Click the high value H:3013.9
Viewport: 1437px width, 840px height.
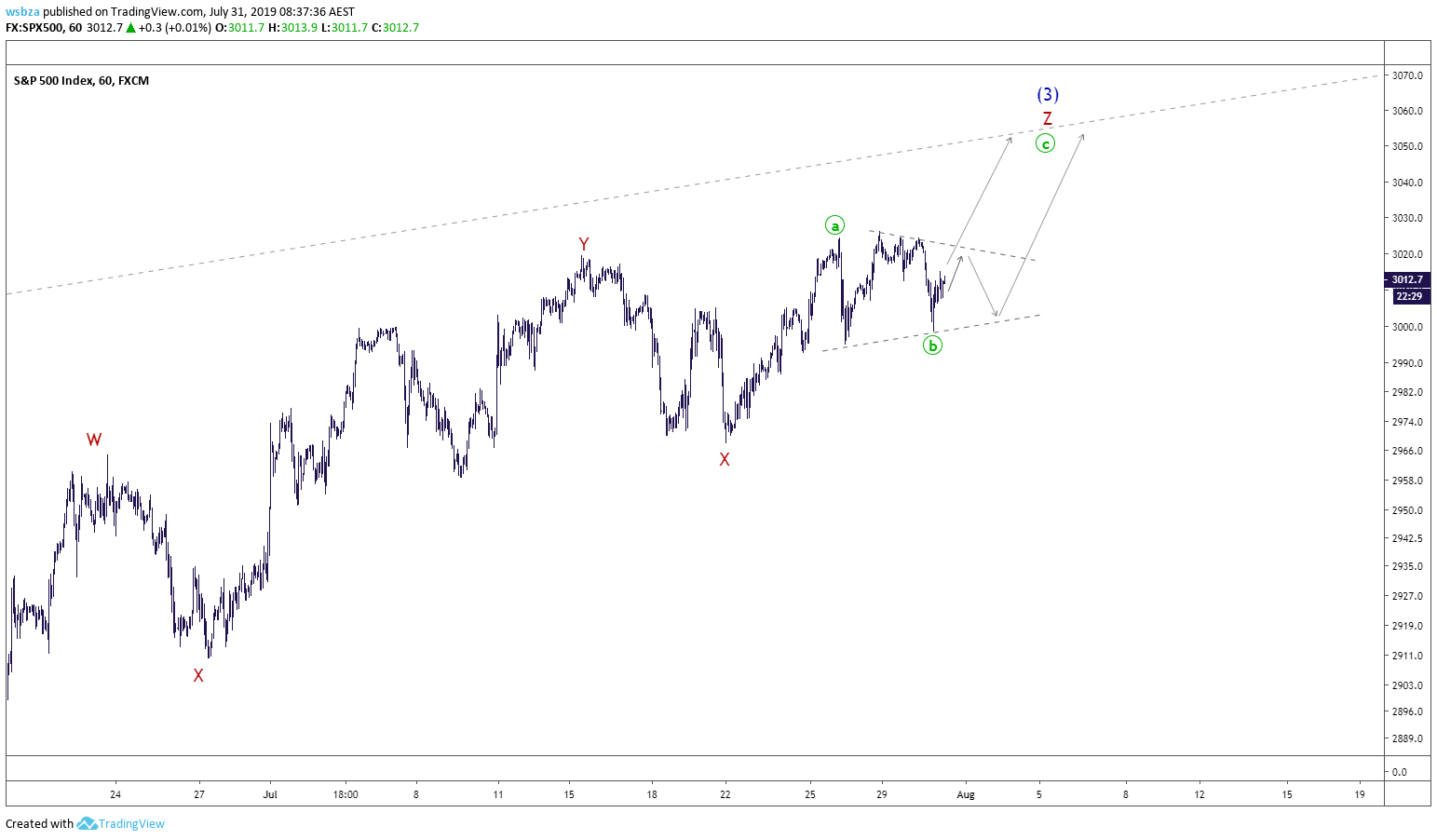(292, 28)
